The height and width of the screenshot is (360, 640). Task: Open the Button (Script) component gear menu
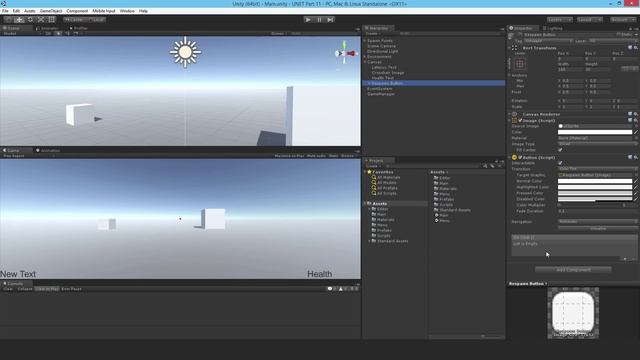pyautogui.click(x=635, y=157)
